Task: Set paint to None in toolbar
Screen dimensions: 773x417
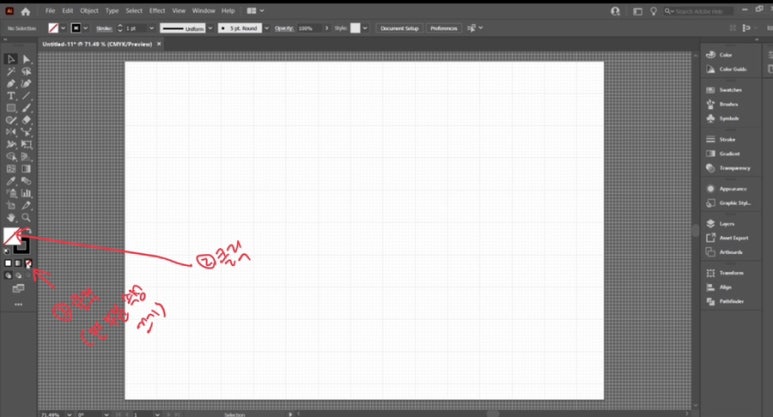Action: click(29, 263)
